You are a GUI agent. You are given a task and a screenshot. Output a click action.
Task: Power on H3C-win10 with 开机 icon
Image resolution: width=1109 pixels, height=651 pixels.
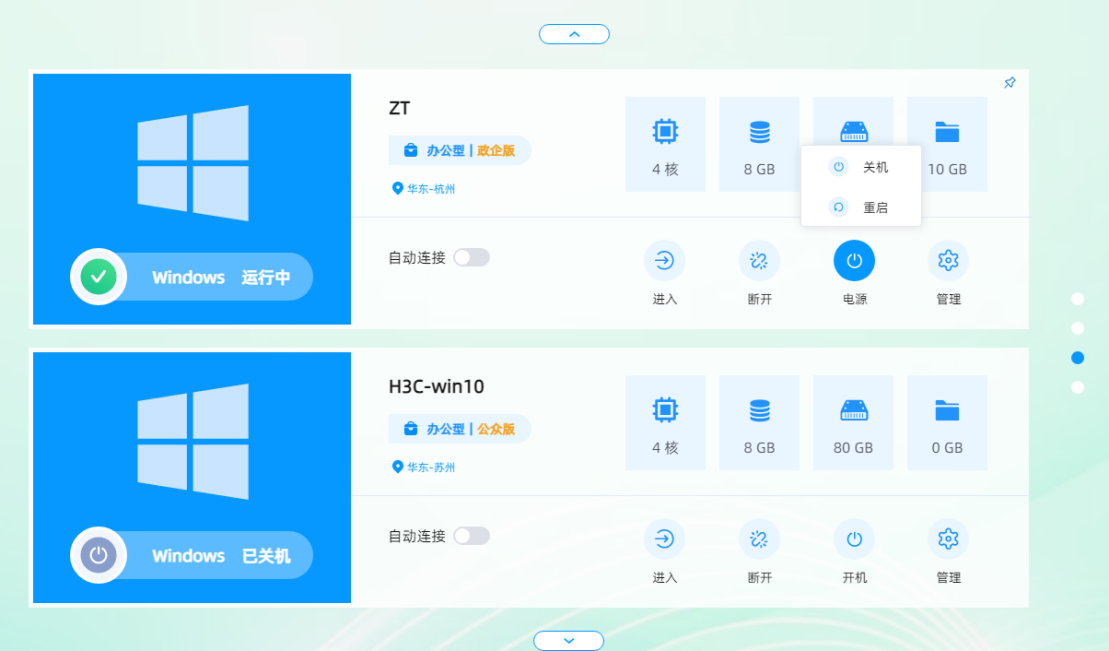click(854, 539)
